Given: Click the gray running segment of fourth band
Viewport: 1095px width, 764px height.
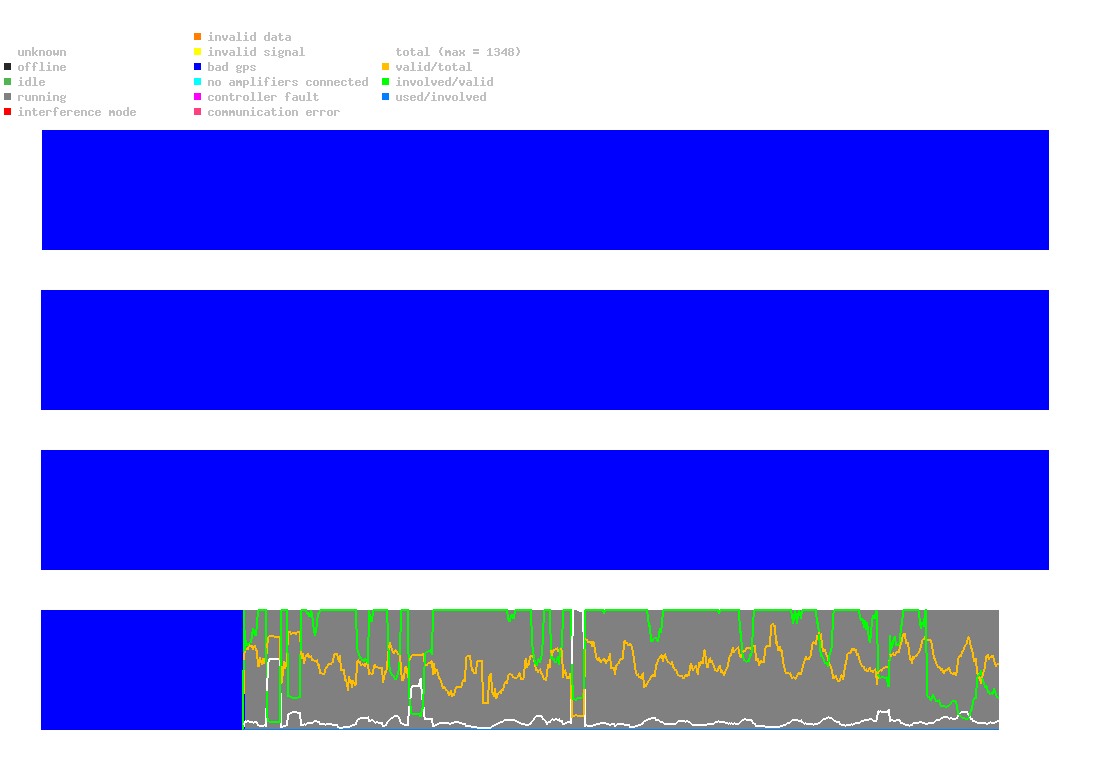Looking at the screenshot, I should tap(621, 670).
